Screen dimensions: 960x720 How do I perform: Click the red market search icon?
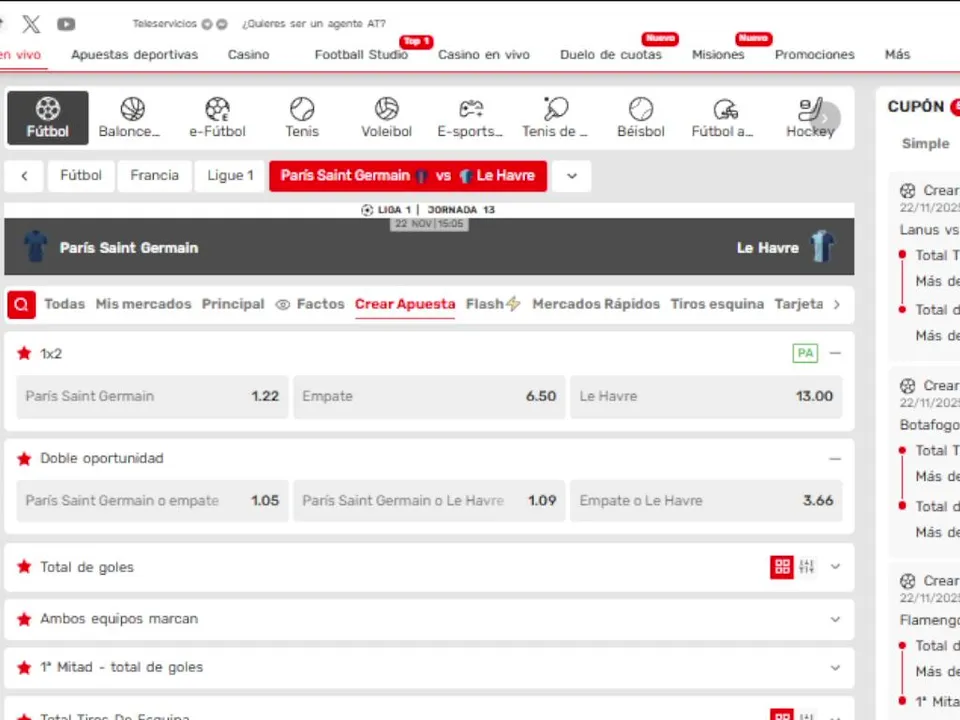(21, 304)
